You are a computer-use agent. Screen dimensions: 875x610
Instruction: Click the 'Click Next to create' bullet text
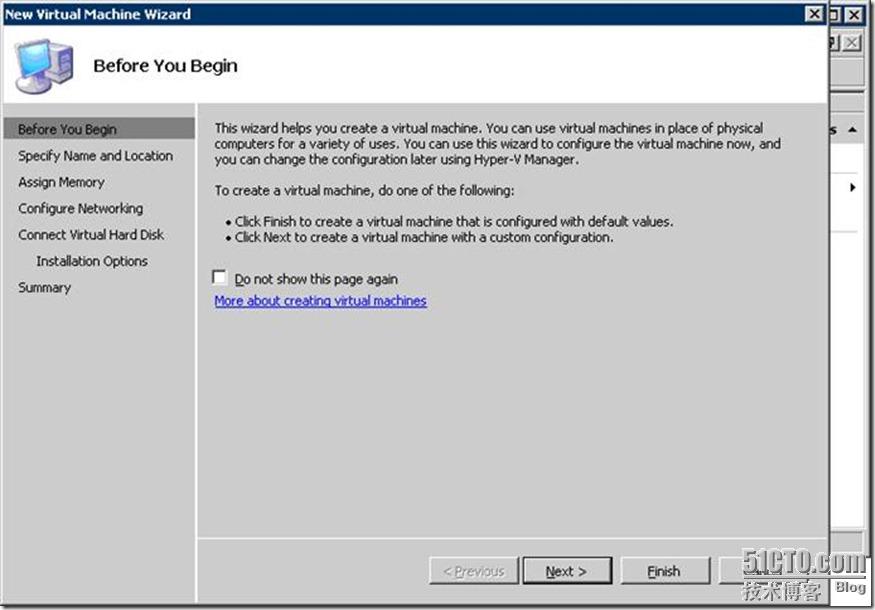[x=424, y=237]
